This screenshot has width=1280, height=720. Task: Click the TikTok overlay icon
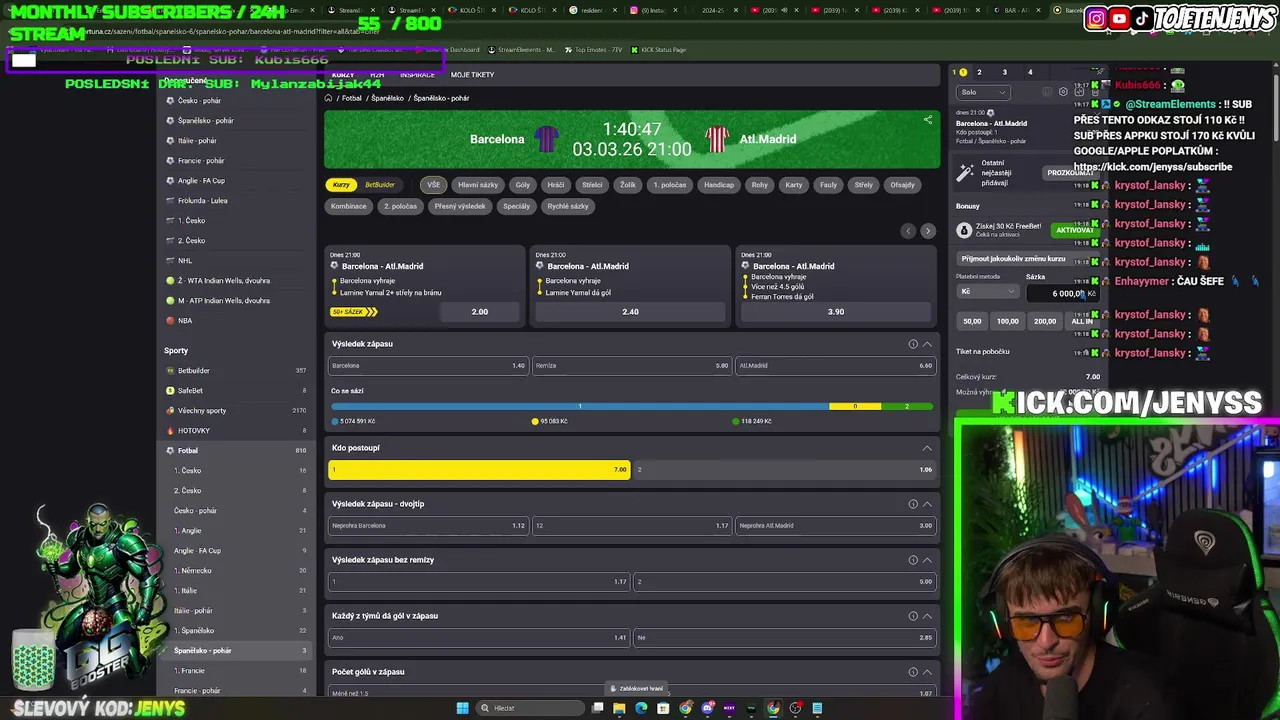click(1141, 18)
